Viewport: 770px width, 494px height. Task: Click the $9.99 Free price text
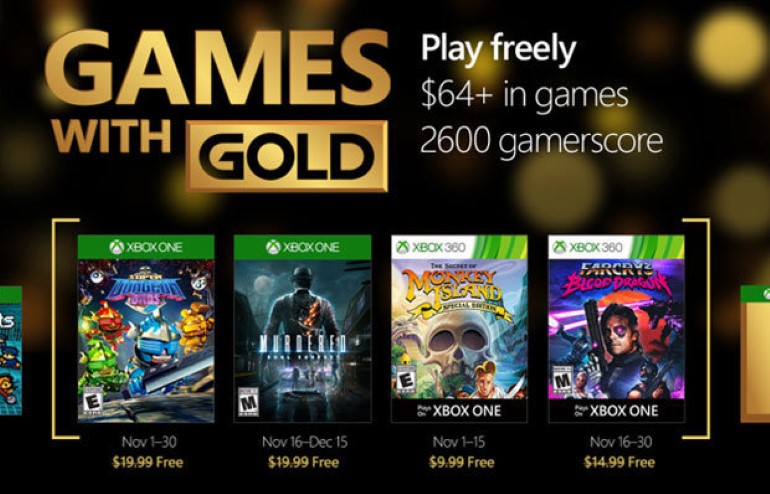tap(459, 461)
